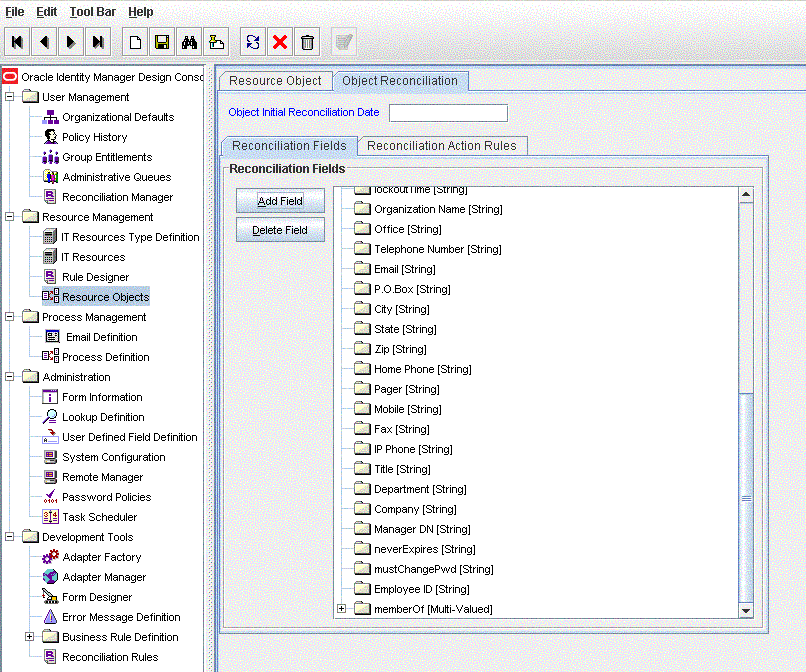This screenshot has height=672, width=806.
Task: Save using the floppy disk icon
Action: tap(162, 42)
